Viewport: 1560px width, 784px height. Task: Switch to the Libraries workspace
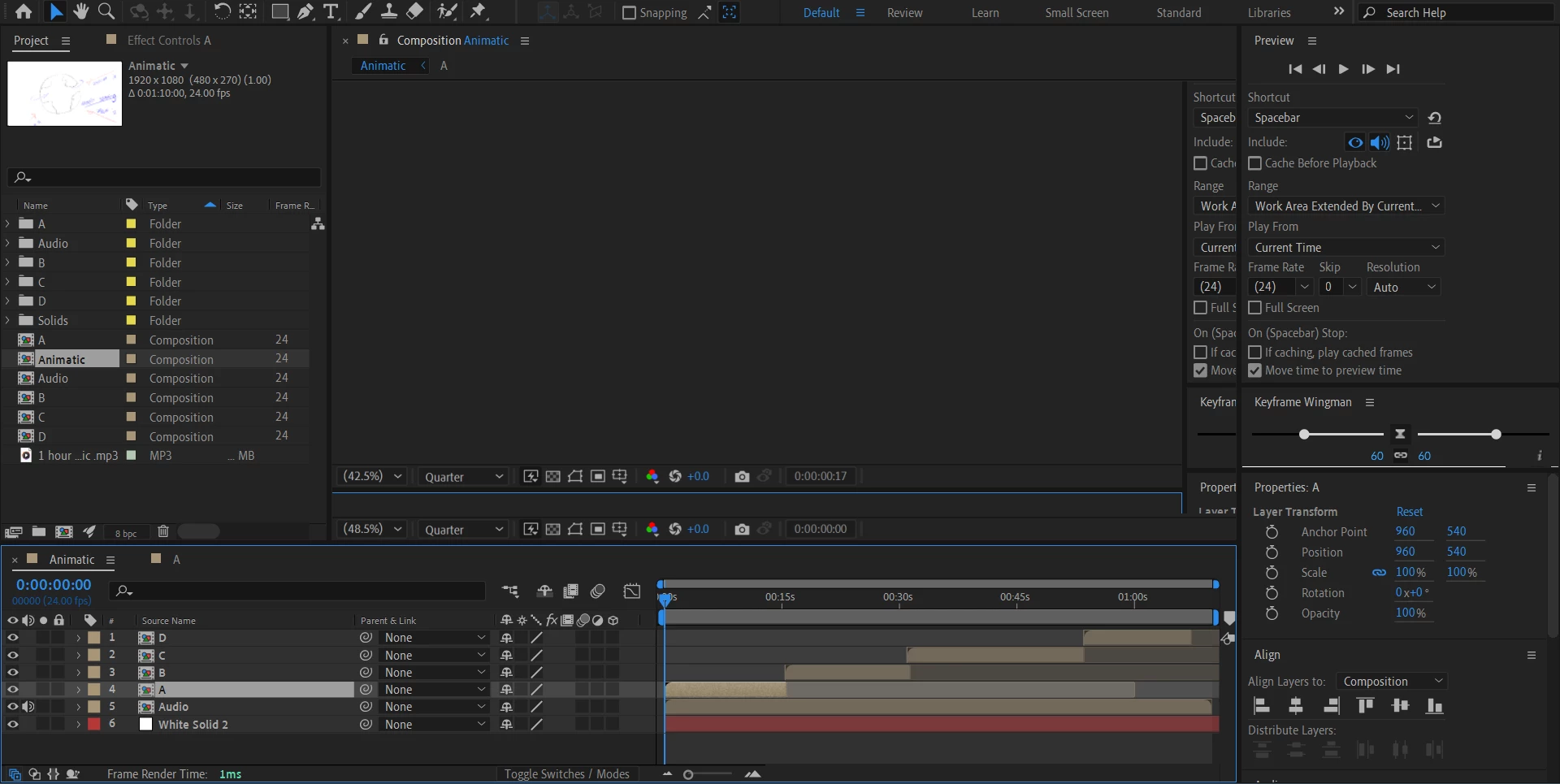[1269, 13]
